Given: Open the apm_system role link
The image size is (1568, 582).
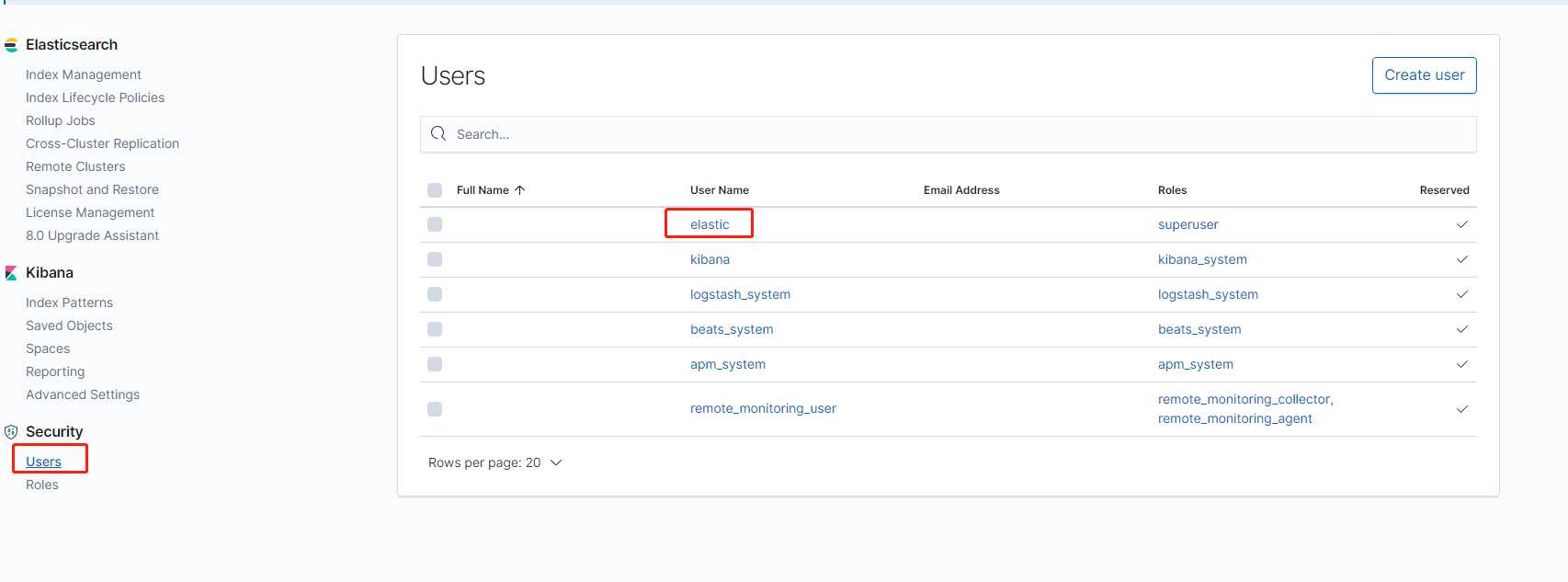Looking at the screenshot, I should pos(1196,364).
